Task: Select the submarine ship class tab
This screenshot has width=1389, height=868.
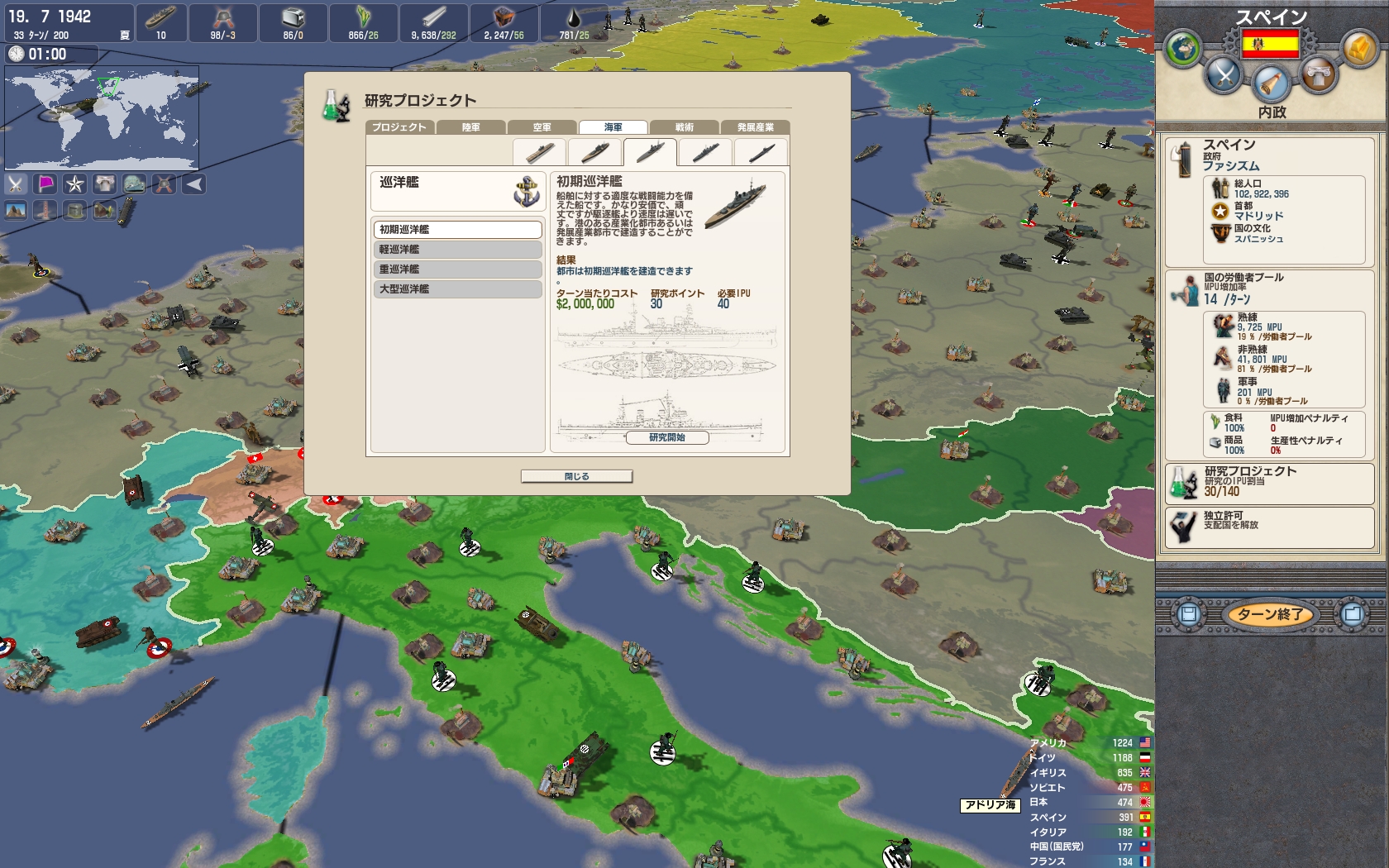Action: [x=761, y=152]
